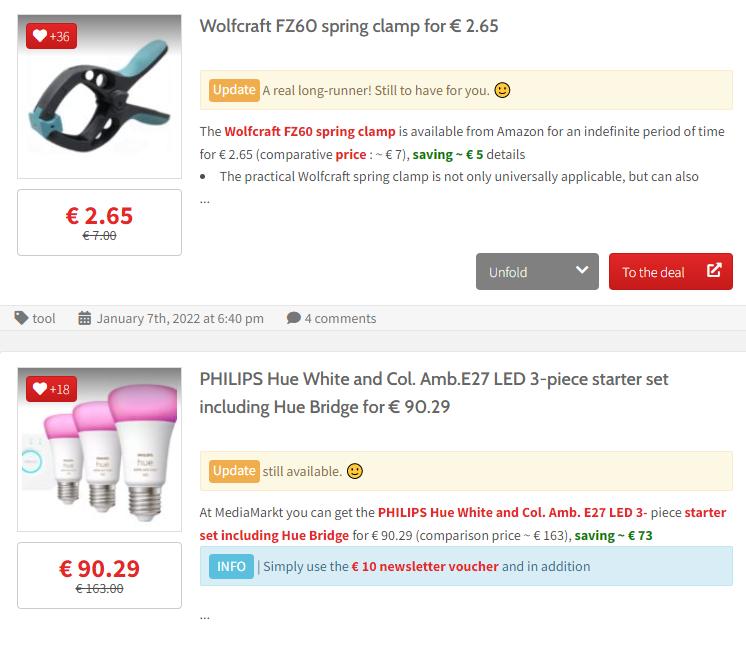Click the Philips Hue bulbs product image

[x=99, y=449]
